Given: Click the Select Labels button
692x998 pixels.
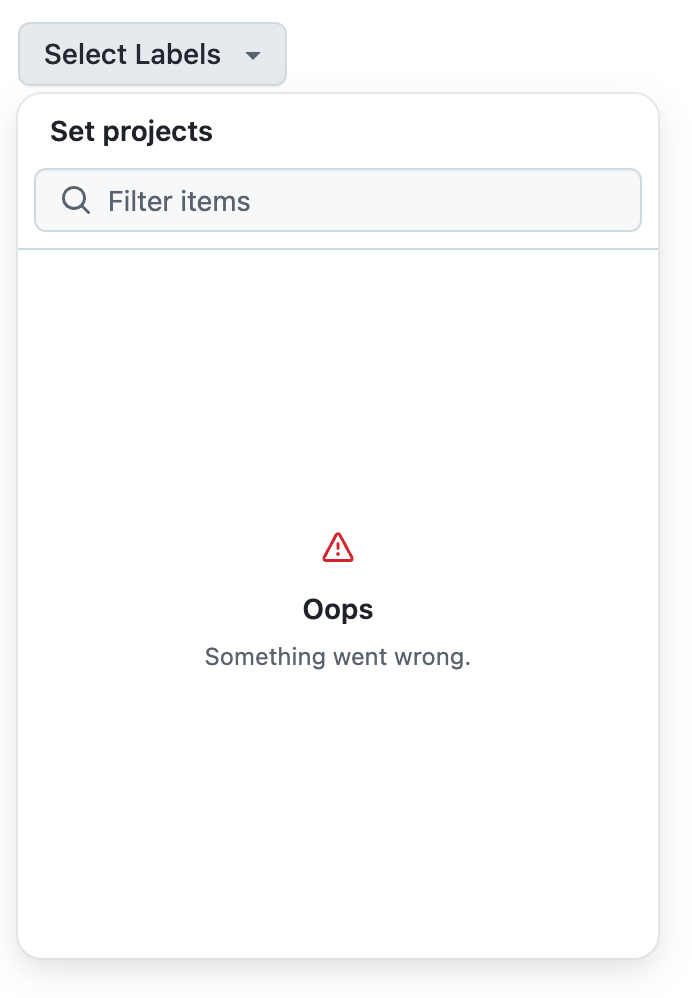Looking at the screenshot, I should [152, 54].
